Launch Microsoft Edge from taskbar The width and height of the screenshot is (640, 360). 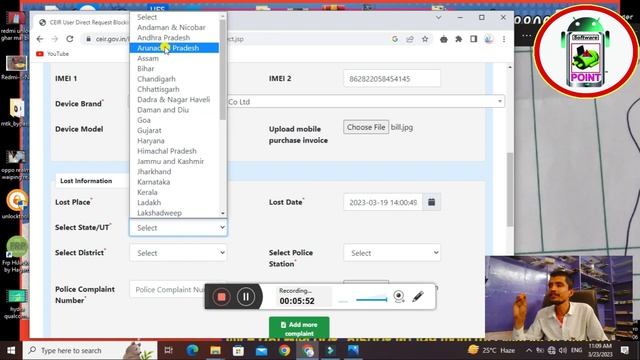[192, 350]
